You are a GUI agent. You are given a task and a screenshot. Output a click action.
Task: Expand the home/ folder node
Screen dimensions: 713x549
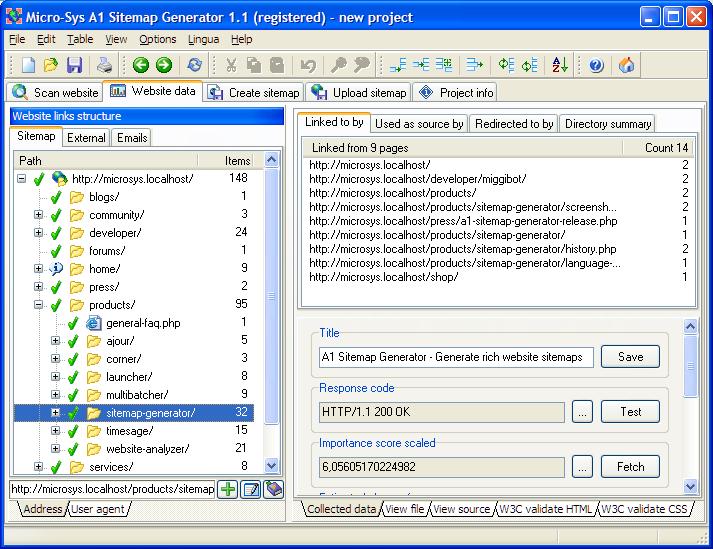39,268
